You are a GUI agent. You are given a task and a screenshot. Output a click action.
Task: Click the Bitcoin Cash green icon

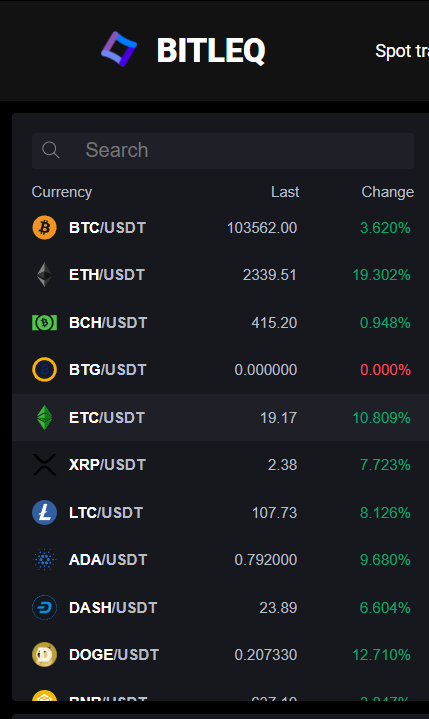pyautogui.click(x=44, y=323)
